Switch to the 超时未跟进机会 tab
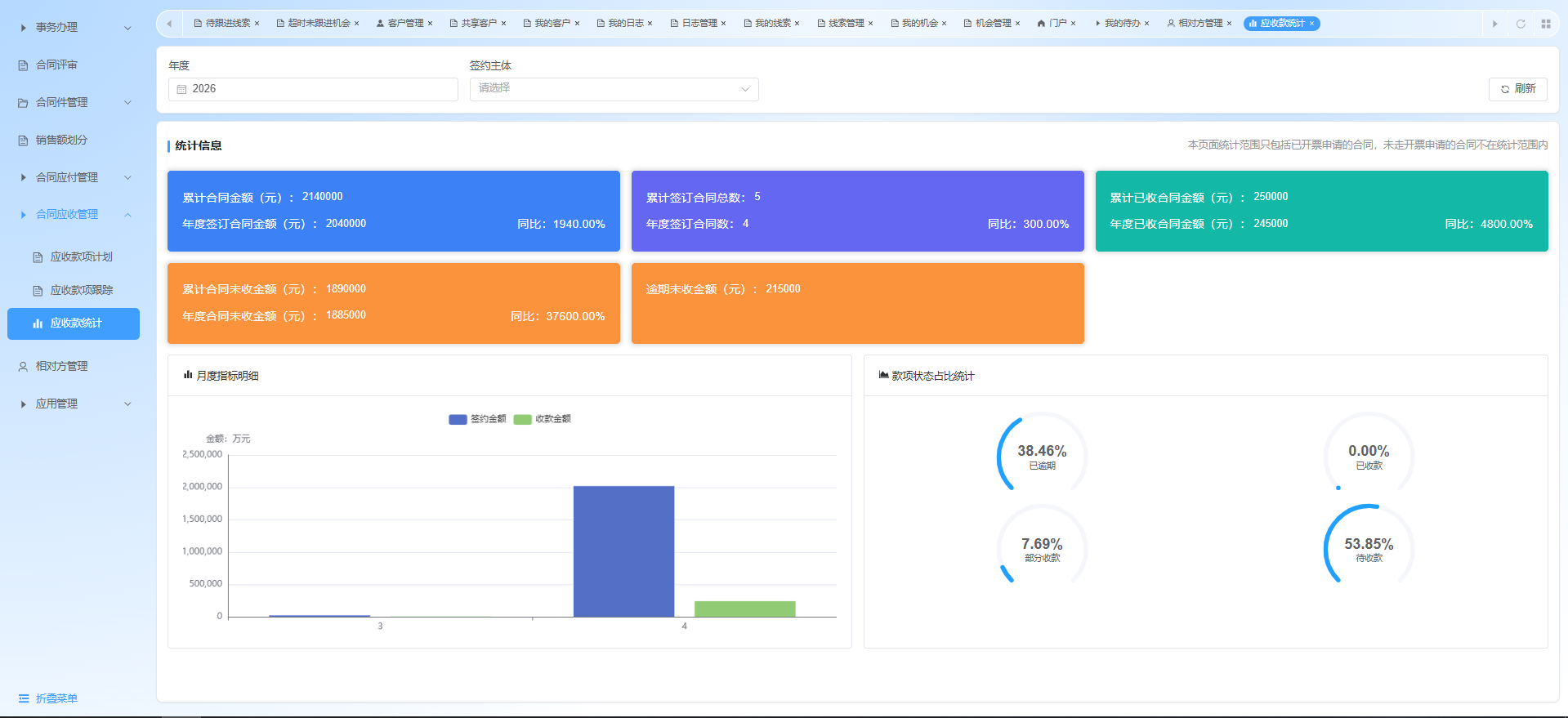Viewport: 1568px width, 718px height. pos(319,24)
